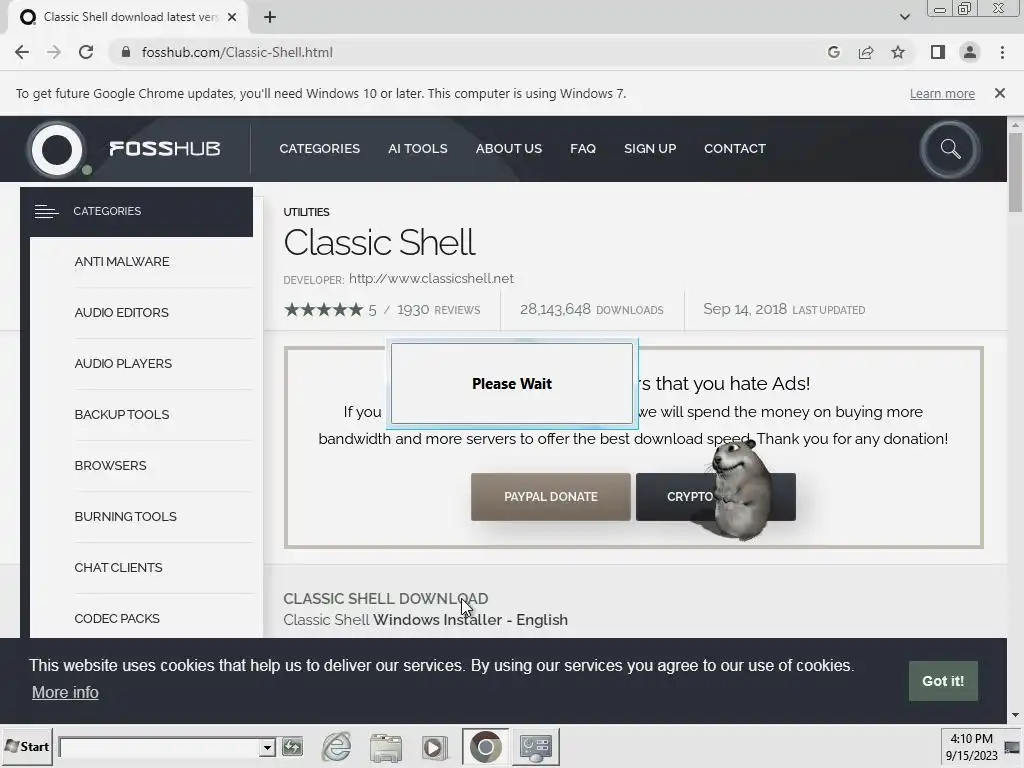Open ABOUT US navigation item
Screen dimensions: 1024x768
click(x=509, y=149)
